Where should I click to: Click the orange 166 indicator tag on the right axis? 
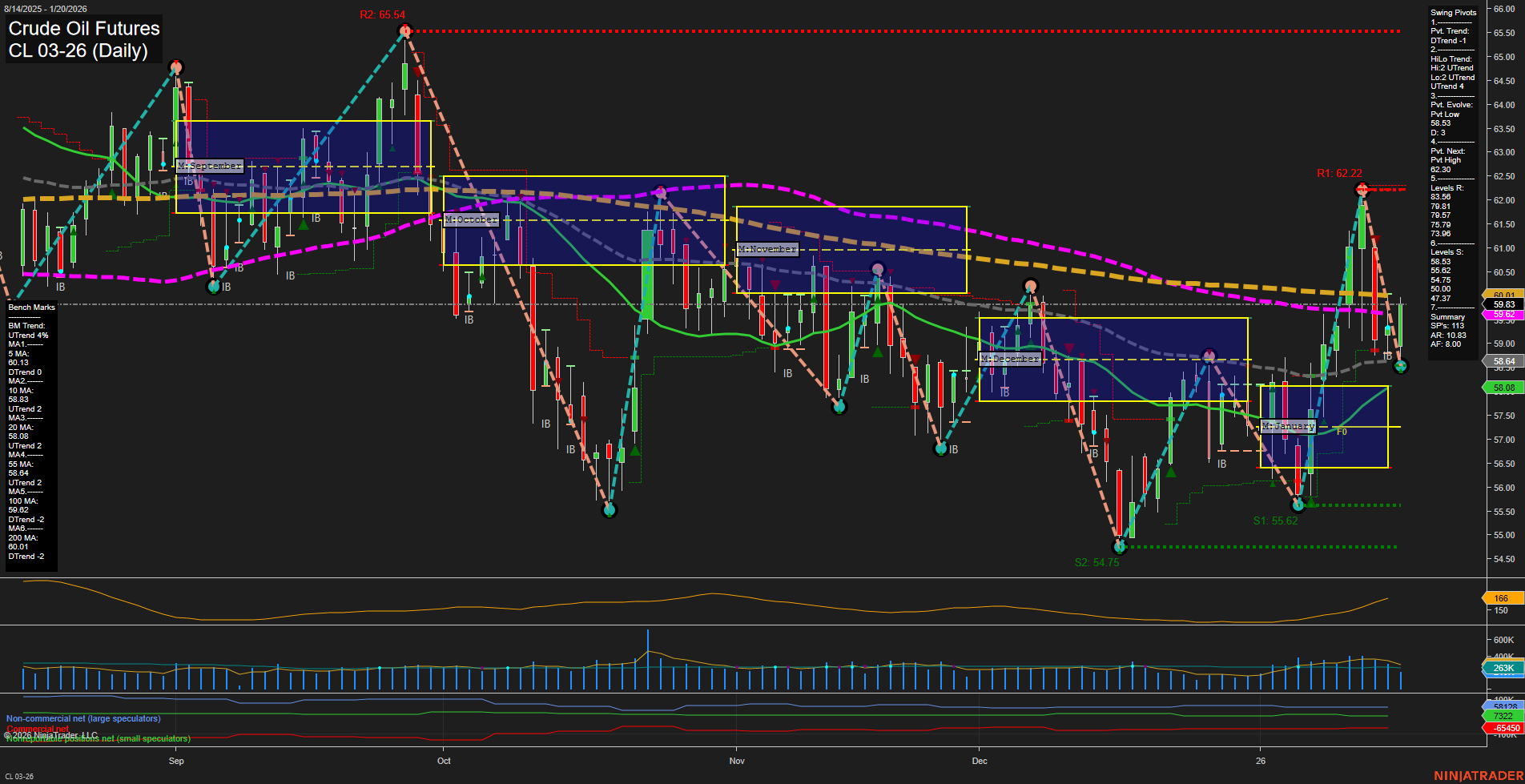click(1501, 597)
